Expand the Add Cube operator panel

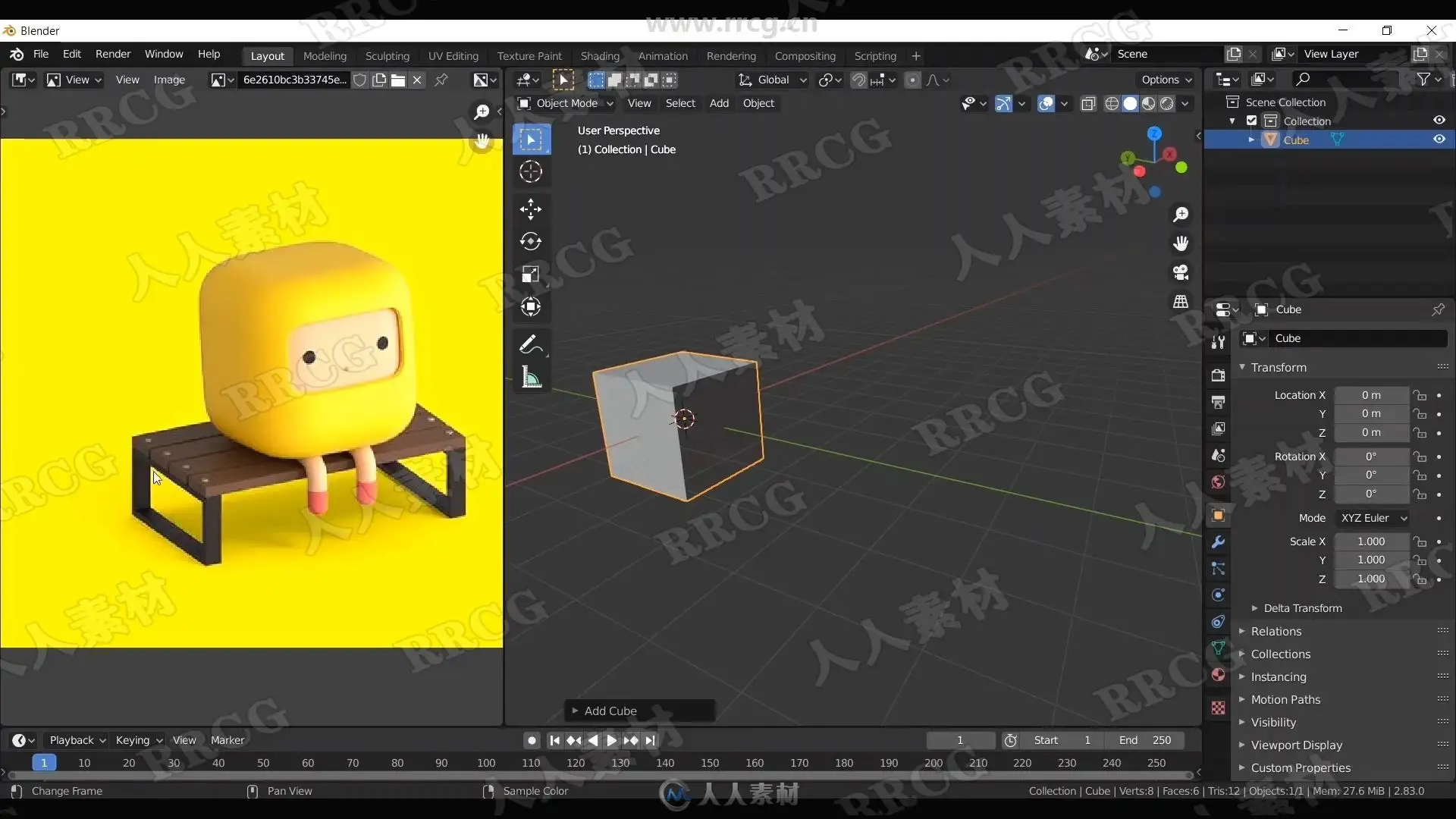[x=610, y=711]
